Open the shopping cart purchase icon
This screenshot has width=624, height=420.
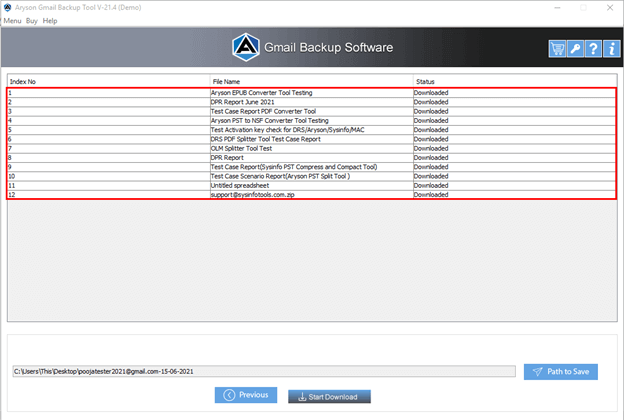click(x=557, y=49)
